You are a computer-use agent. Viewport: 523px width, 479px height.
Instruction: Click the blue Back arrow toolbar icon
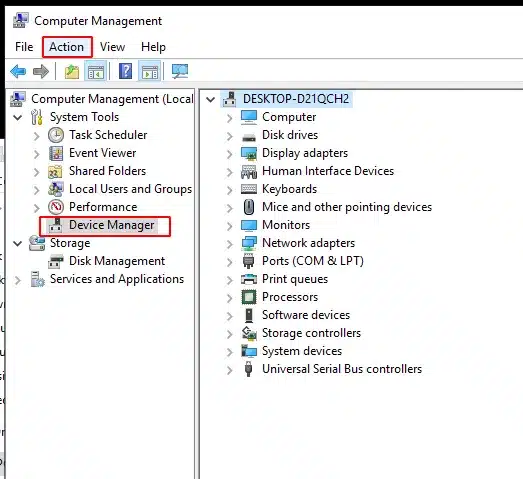tap(18, 71)
